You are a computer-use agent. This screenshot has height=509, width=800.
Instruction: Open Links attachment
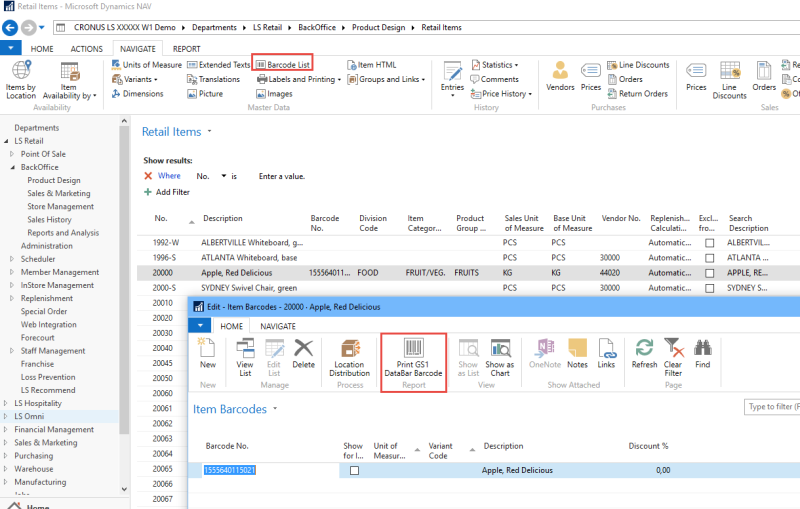coord(606,353)
